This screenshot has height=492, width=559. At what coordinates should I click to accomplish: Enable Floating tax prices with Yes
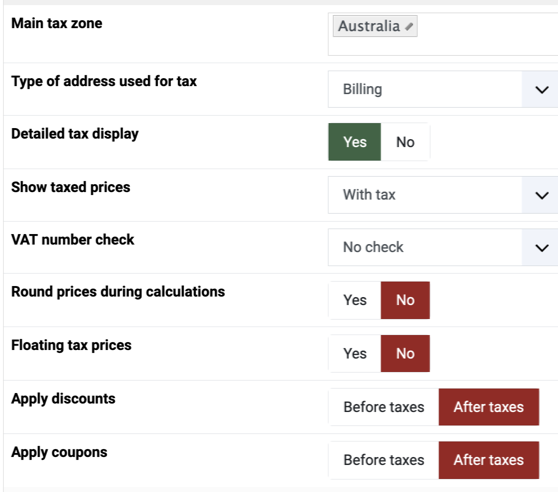(355, 354)
